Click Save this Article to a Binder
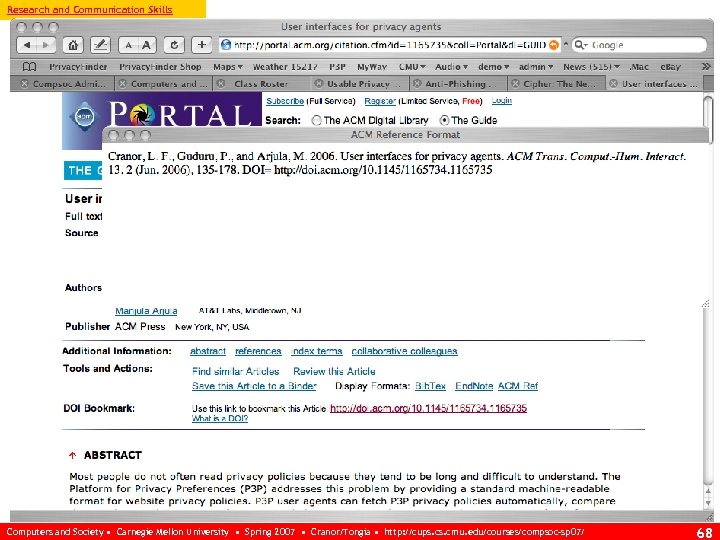 click(254, 386)
